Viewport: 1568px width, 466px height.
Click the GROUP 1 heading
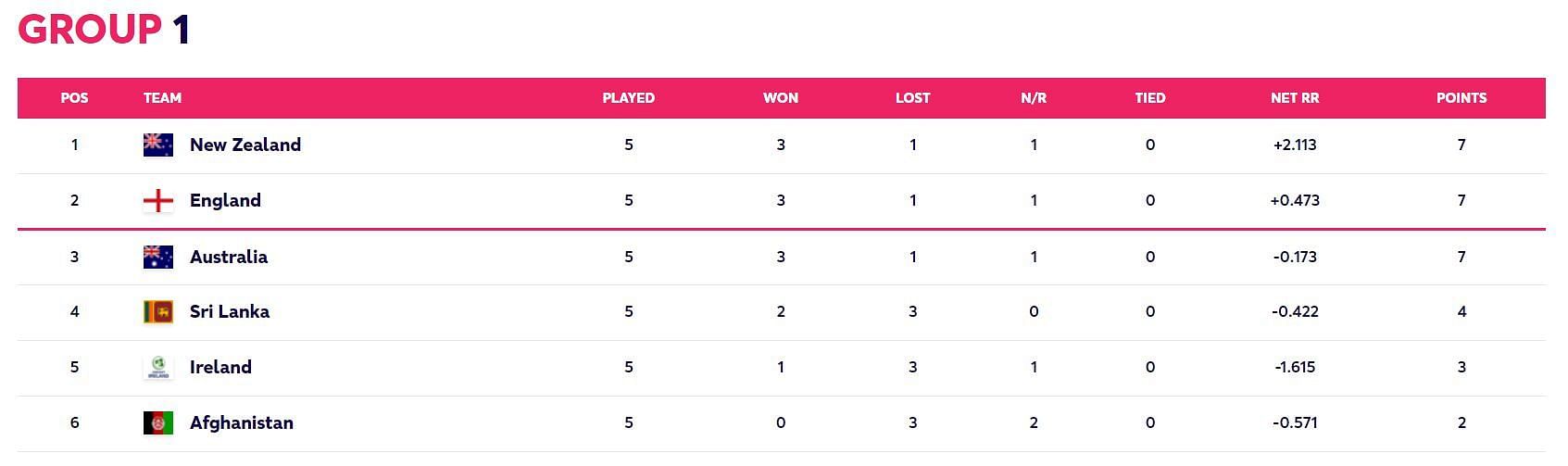tap(104, 29)
